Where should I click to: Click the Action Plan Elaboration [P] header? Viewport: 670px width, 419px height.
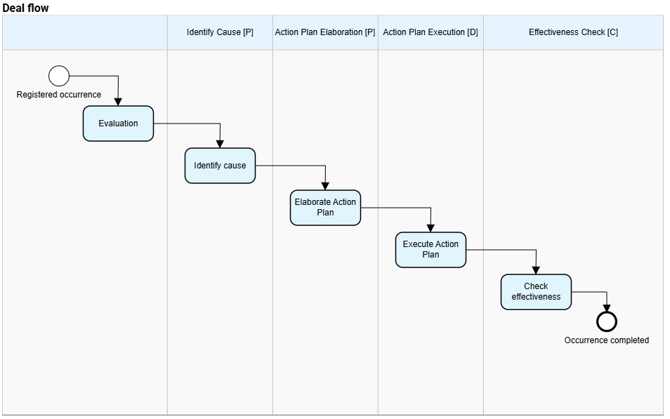[x=325, y=32]
